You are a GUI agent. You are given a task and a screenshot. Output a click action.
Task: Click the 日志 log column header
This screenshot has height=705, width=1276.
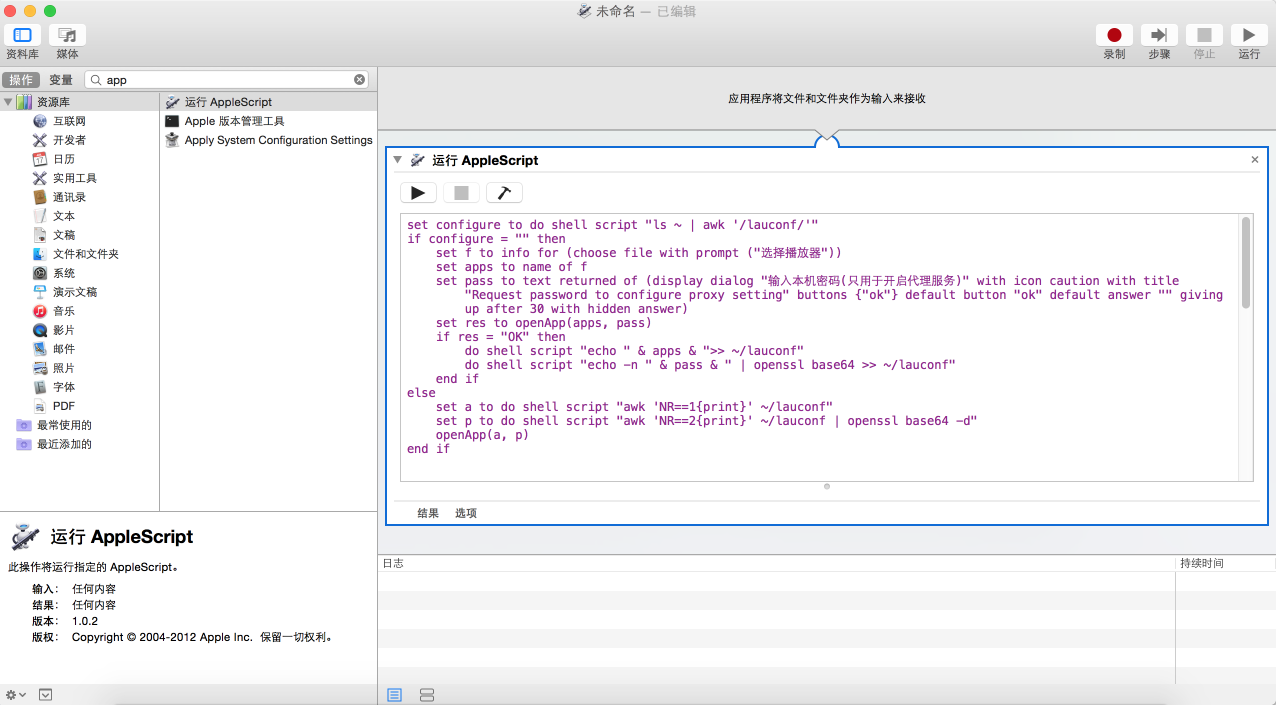click(x=776, y=564)
